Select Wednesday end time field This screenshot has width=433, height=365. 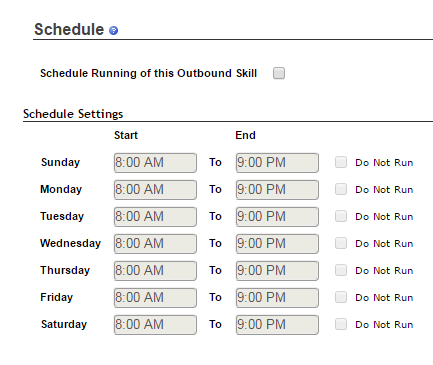(277, 244)
